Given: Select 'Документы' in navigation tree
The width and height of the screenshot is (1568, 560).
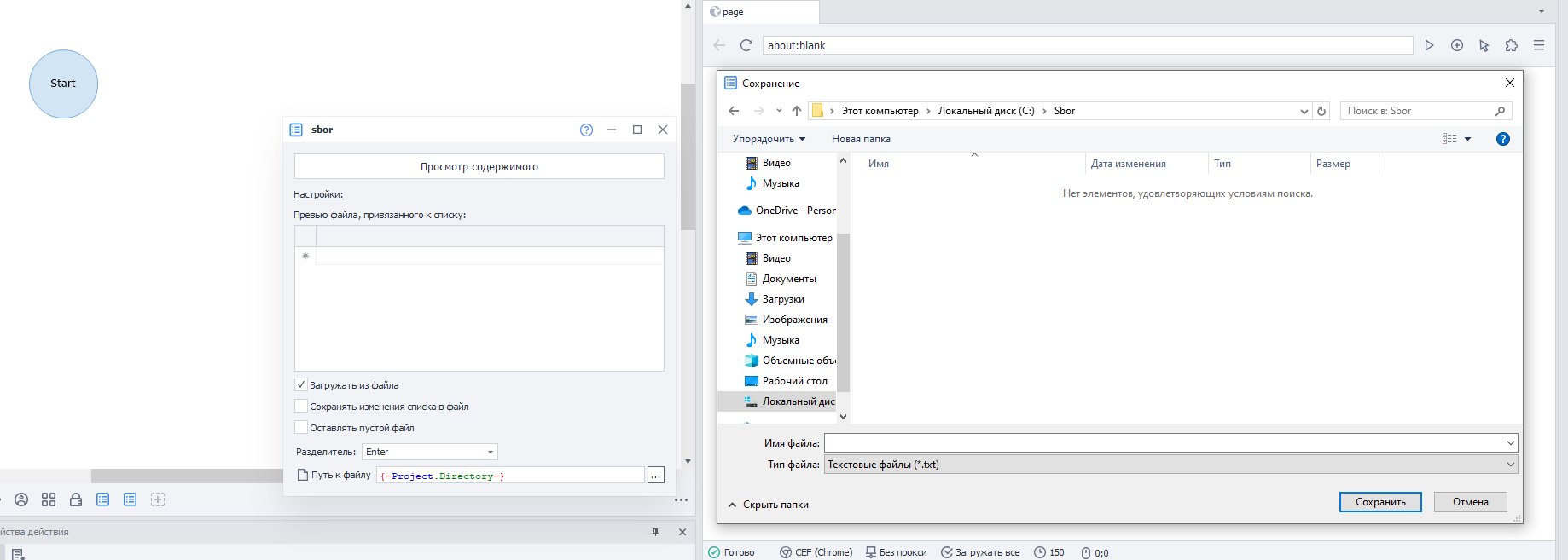Looking at the screenshot, I should pyautogui.click(x=781, y=279).
